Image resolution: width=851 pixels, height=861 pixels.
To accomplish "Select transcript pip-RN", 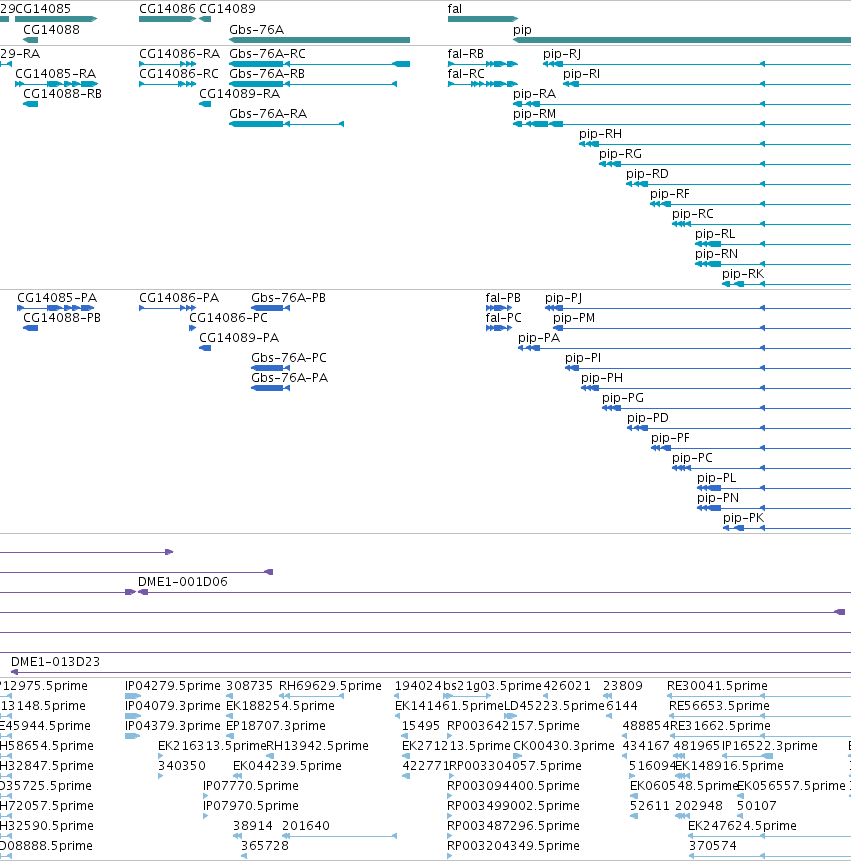I will [x=773, y=264].
